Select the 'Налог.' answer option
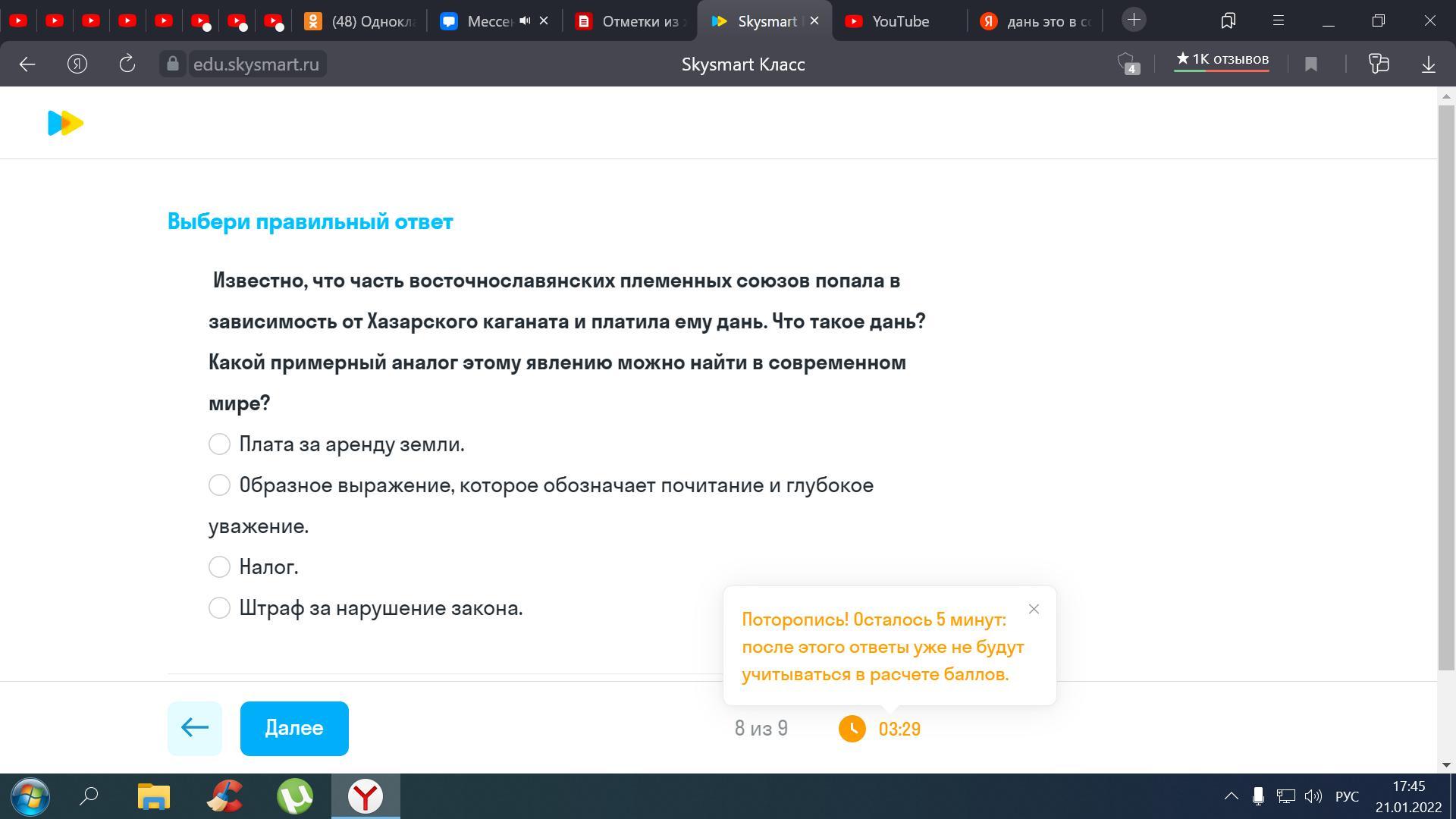Viewport: 1456px width, 819px height. pyautogui.click(x=219, y=567)
